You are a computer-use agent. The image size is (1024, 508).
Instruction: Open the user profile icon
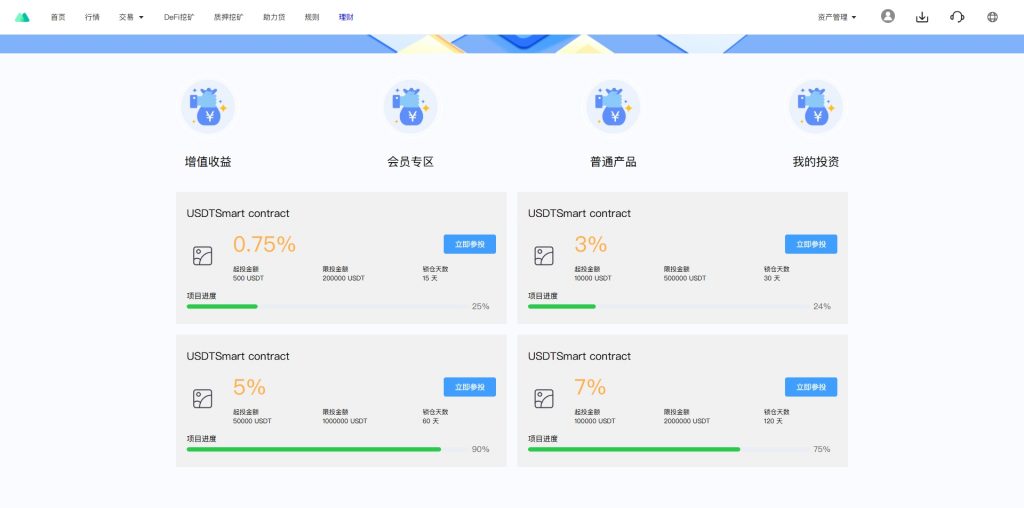pos(888,16)
